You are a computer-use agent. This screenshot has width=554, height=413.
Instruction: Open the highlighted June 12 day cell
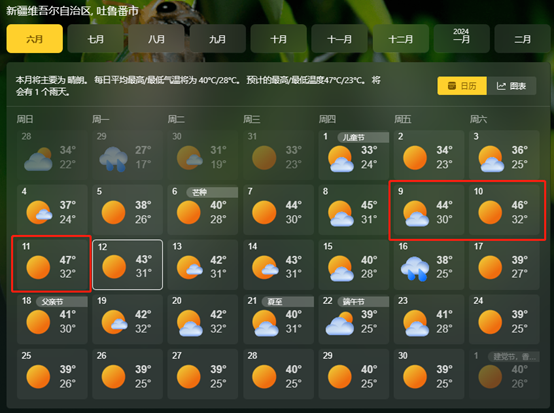pos(128,264)
